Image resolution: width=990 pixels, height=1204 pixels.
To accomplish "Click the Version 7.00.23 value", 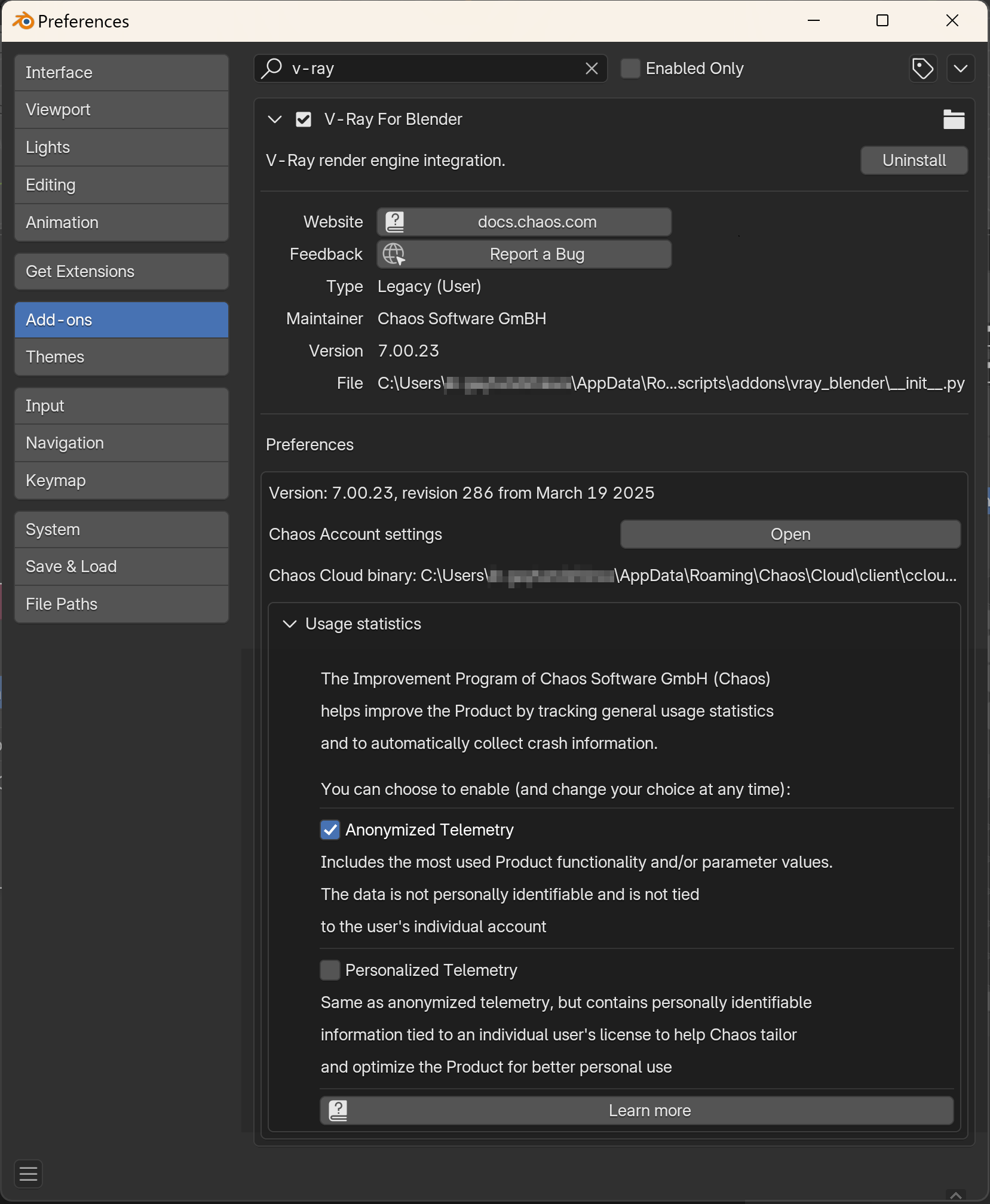I will click(409, 351).
